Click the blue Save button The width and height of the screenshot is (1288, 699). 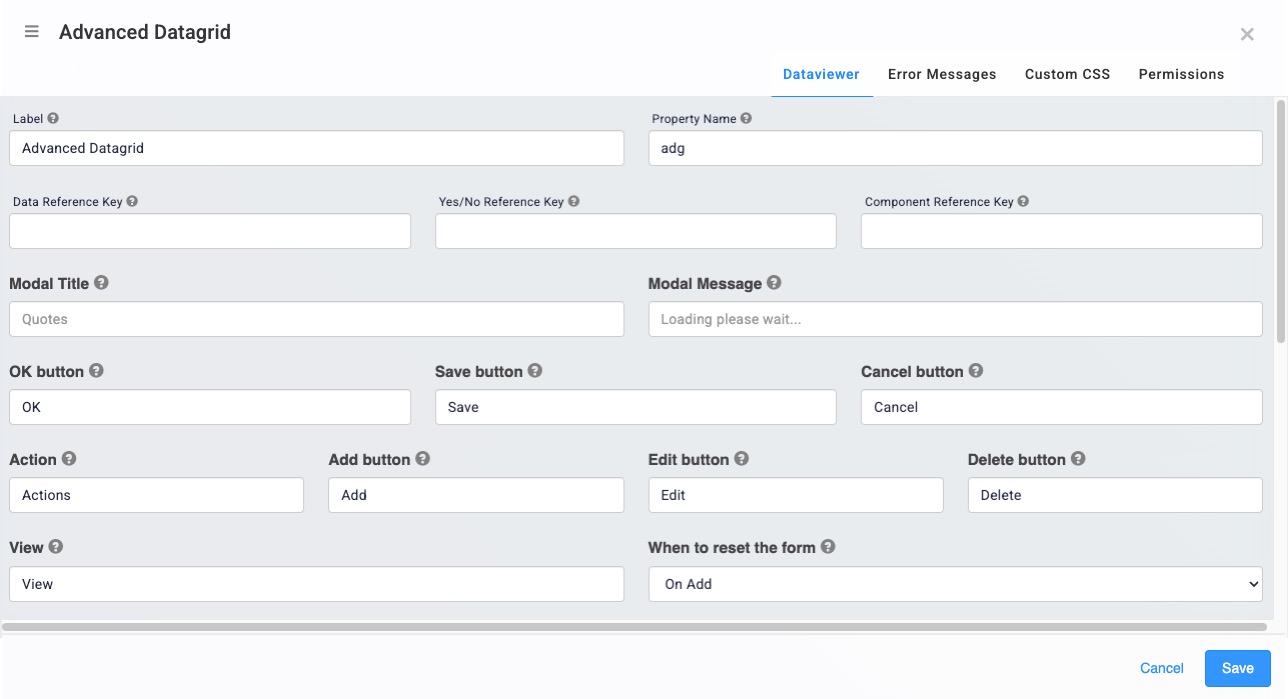pyautogui.click(x=1237, y=668)
